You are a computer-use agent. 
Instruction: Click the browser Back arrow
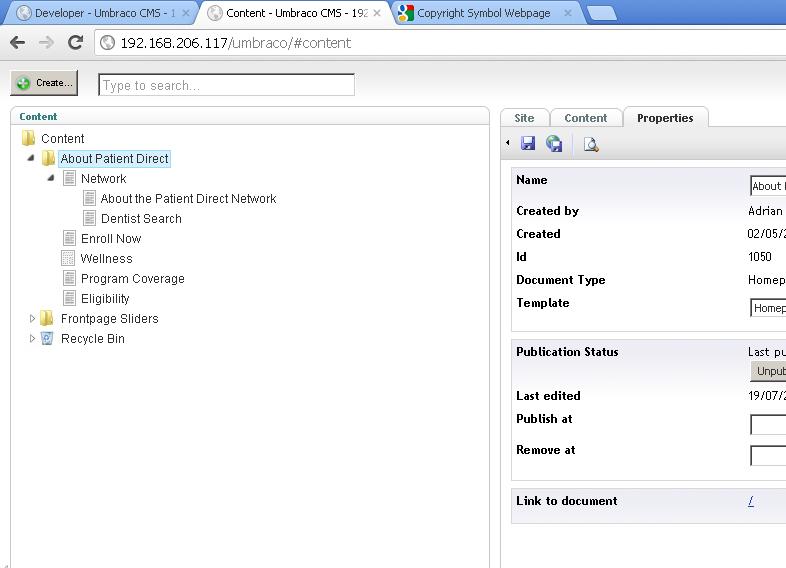[x=18, y=43]
